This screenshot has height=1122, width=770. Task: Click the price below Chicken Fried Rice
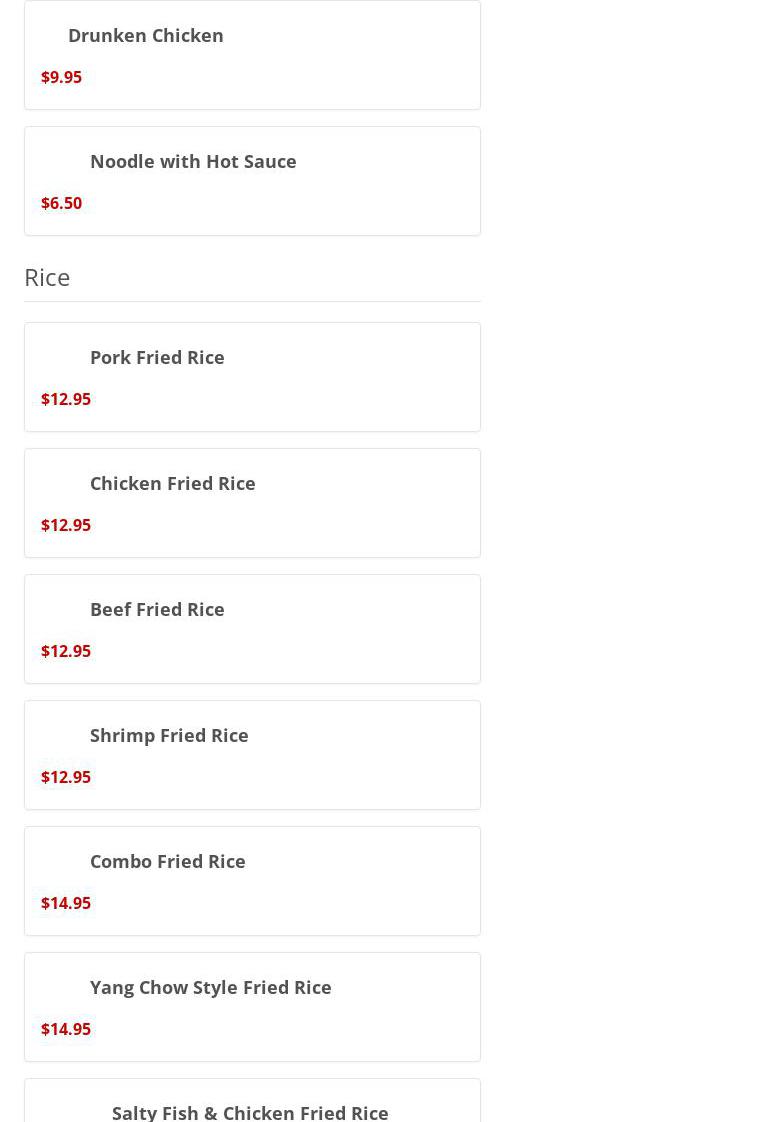[x=66, y=525]
